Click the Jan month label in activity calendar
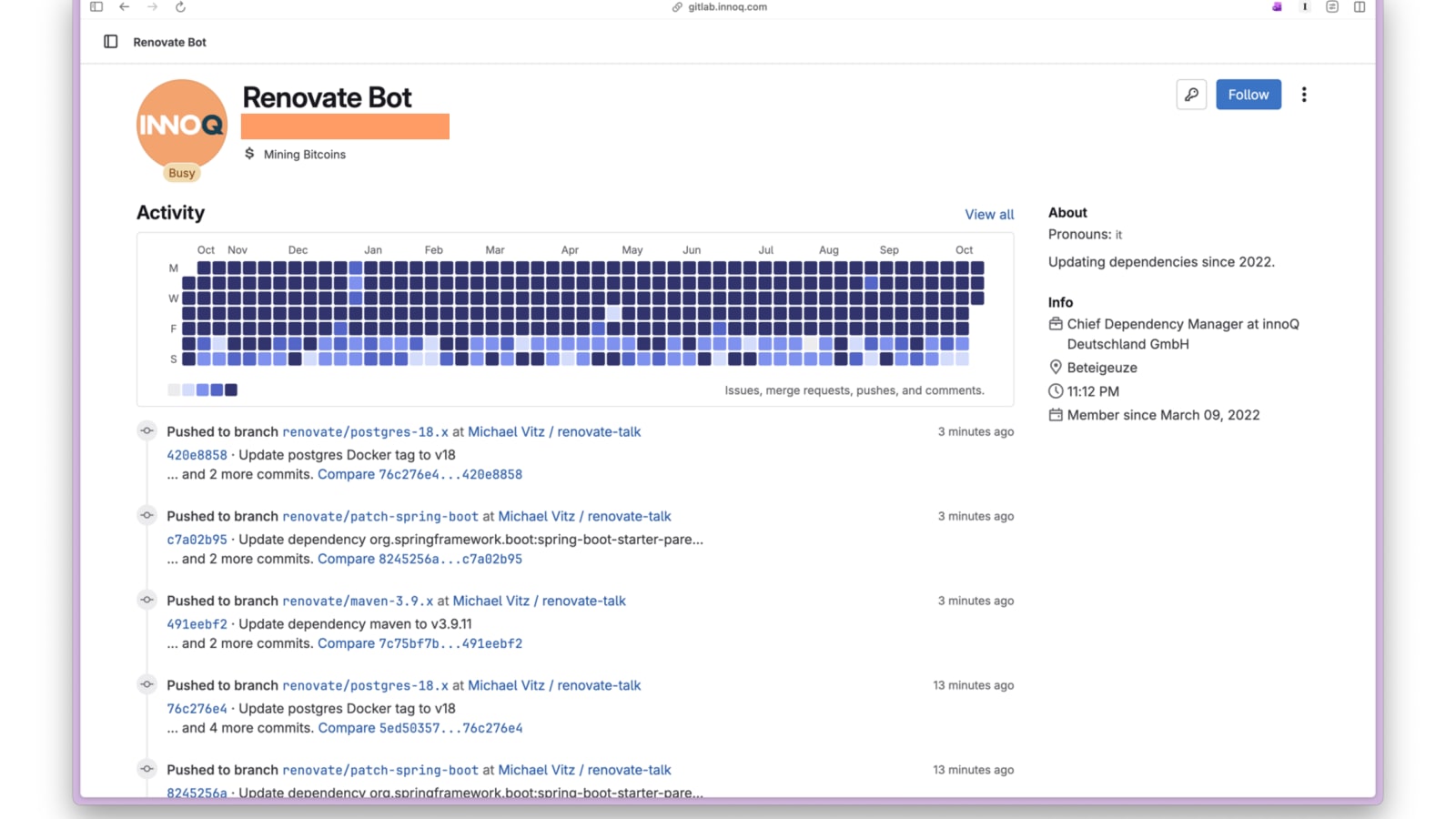1456x819 pixels. [373, 250]
